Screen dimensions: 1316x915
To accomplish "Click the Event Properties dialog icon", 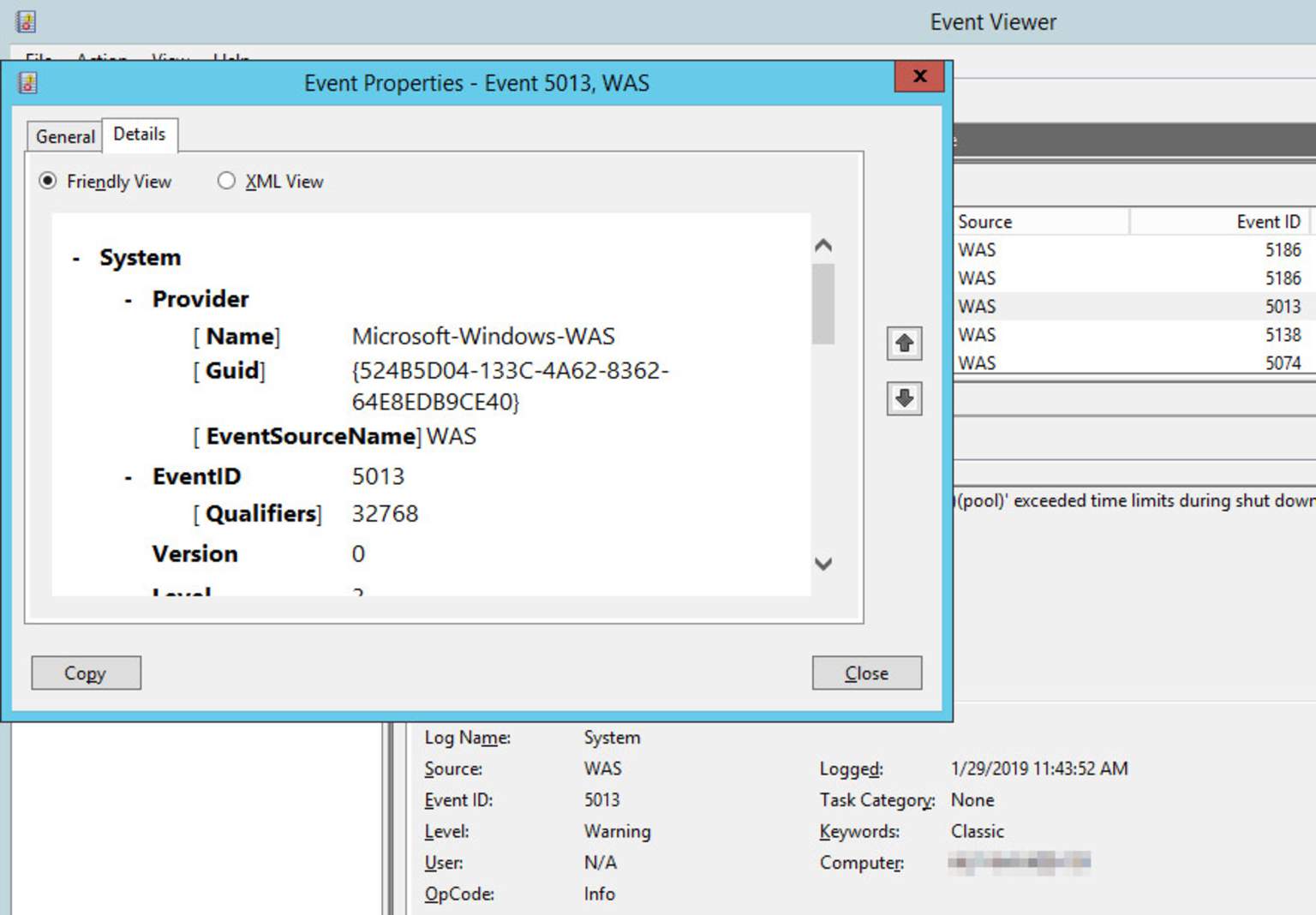I will click(x=29, y=82).
